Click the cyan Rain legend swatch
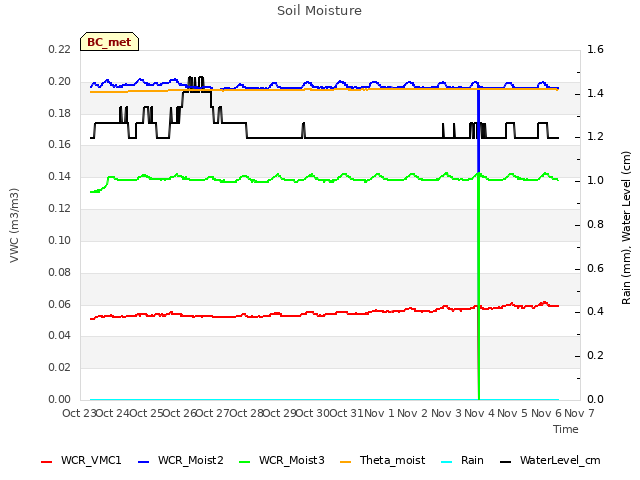This screenshot has height=480, width=640. click(x=447, y=462)
